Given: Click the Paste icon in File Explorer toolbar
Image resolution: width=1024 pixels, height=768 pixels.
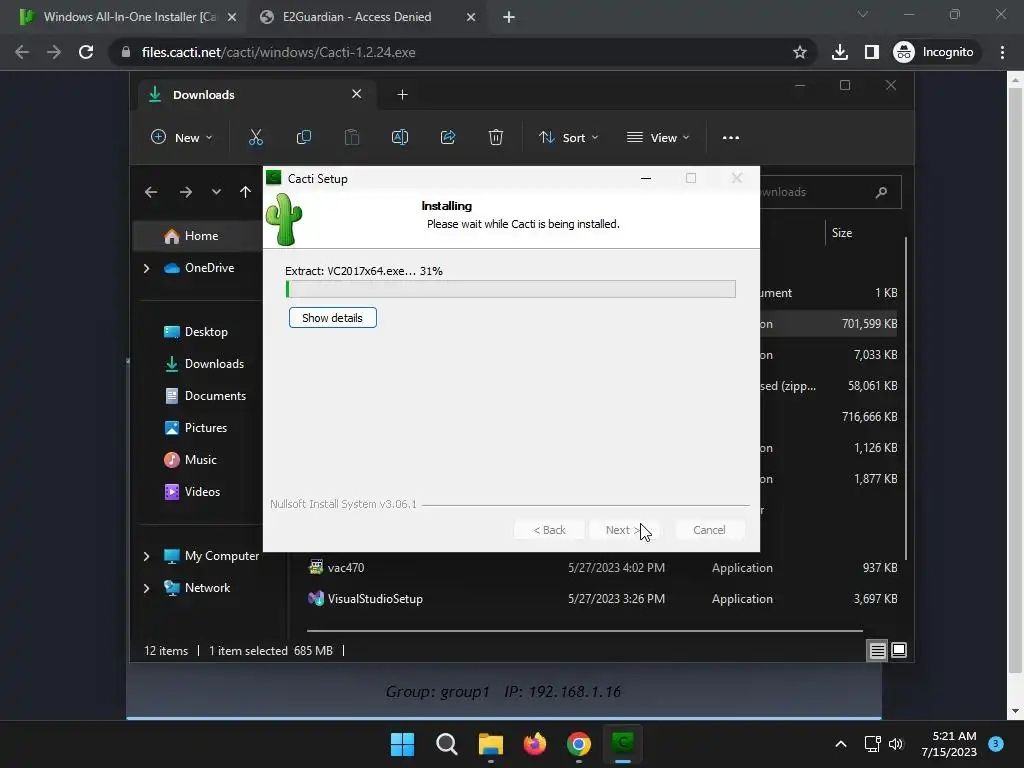Looking at the screenshot, I should (352, 137).
